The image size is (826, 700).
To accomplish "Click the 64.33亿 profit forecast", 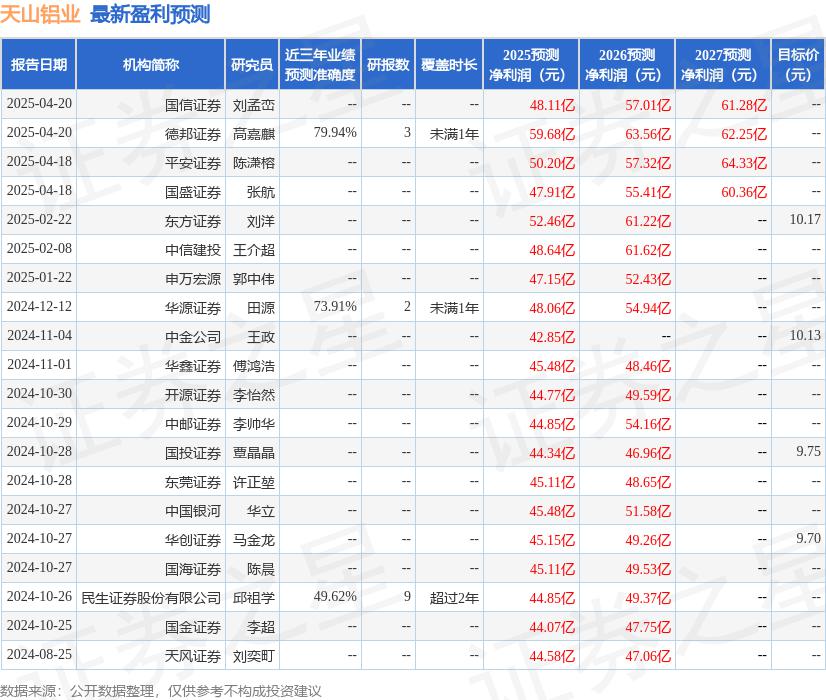I will coord(744,163).
